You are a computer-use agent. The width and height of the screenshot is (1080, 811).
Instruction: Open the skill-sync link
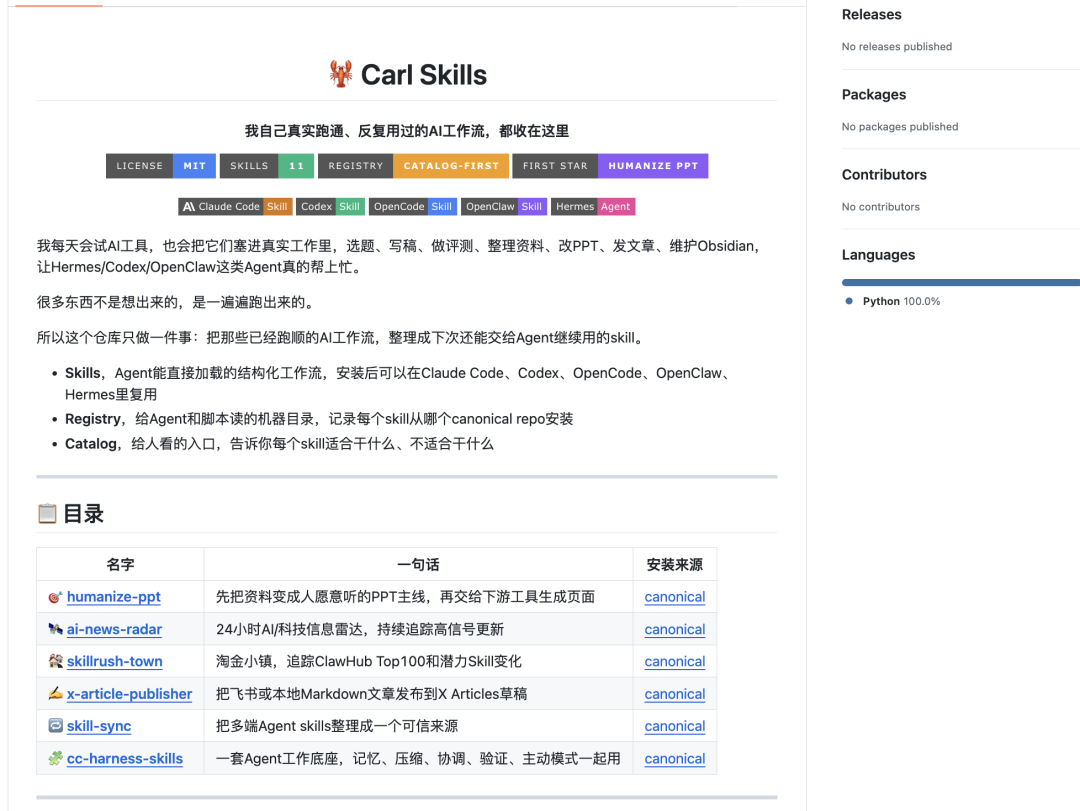coord(99,726)
